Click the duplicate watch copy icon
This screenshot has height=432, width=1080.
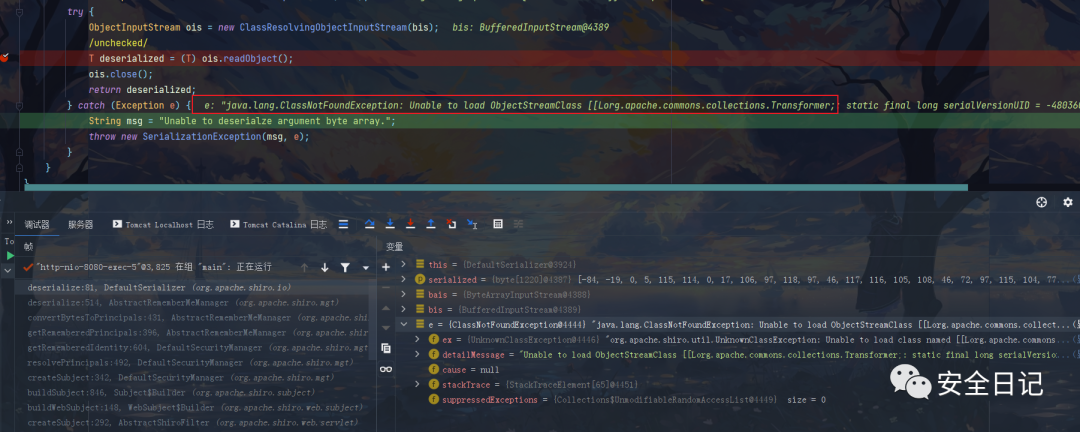[386, 348]
